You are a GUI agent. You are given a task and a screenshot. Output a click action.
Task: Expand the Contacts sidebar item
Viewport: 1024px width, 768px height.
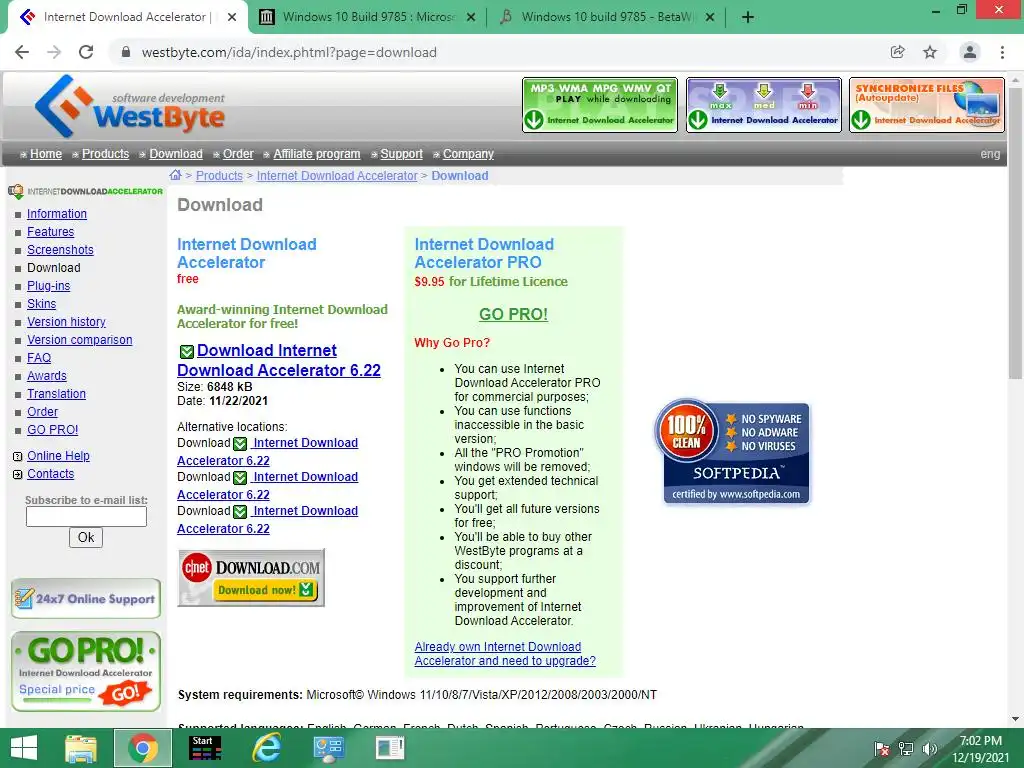click(x=50, y=474)
